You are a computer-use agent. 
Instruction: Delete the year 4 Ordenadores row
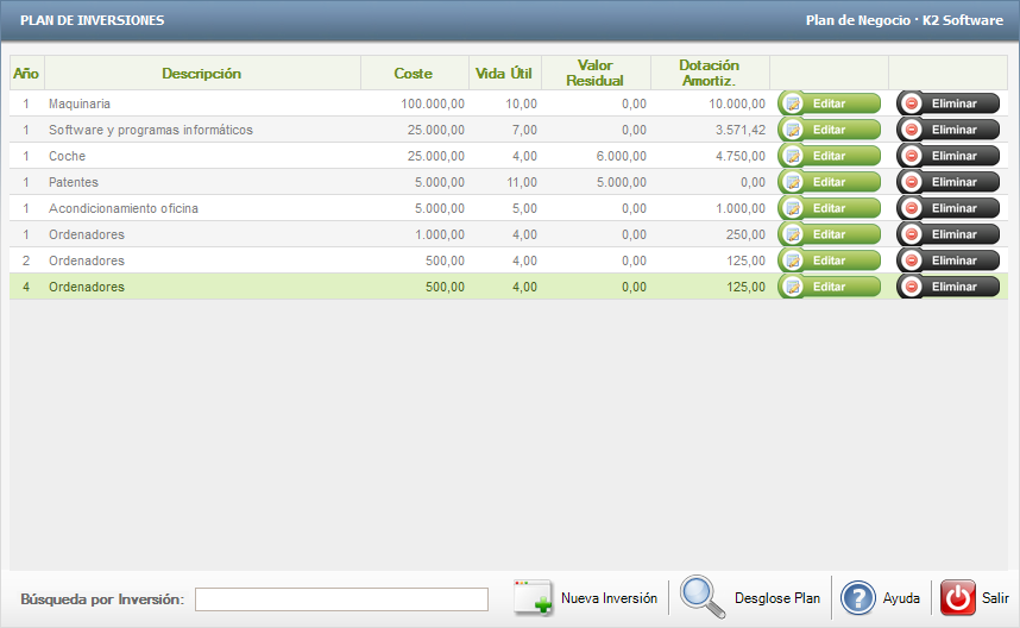948,286
